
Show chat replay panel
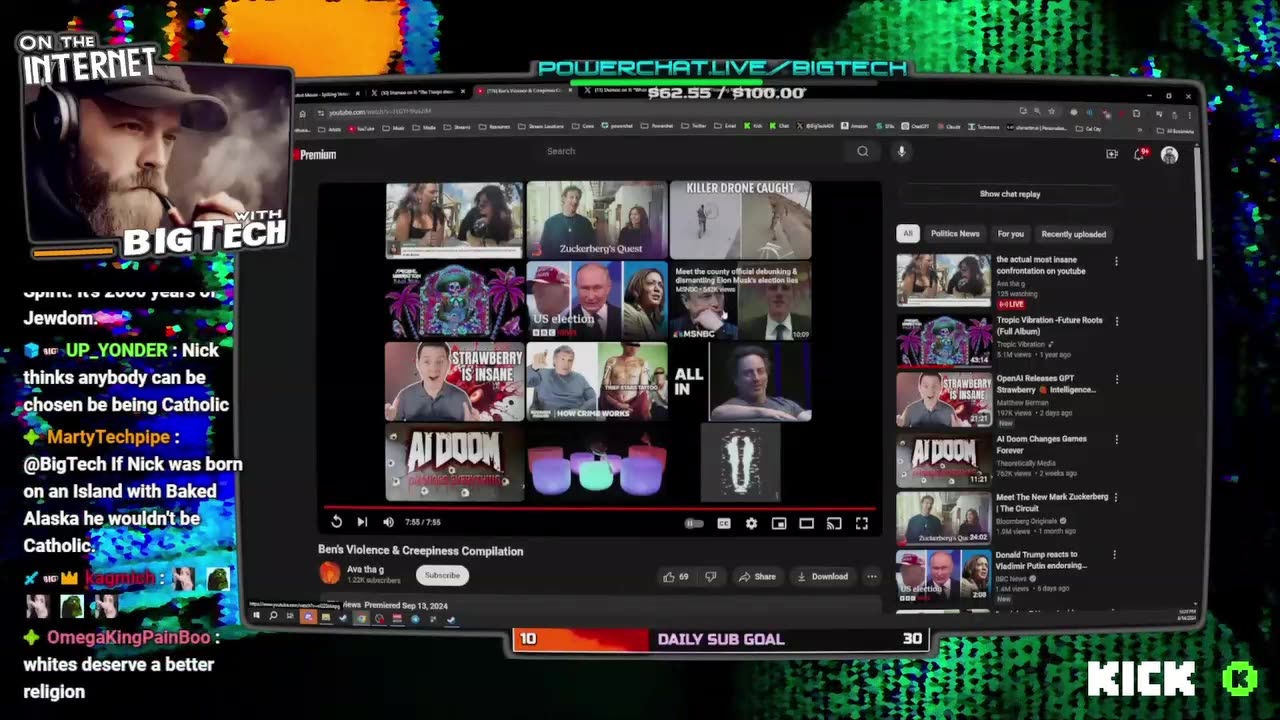click(x=1010, y=194)
